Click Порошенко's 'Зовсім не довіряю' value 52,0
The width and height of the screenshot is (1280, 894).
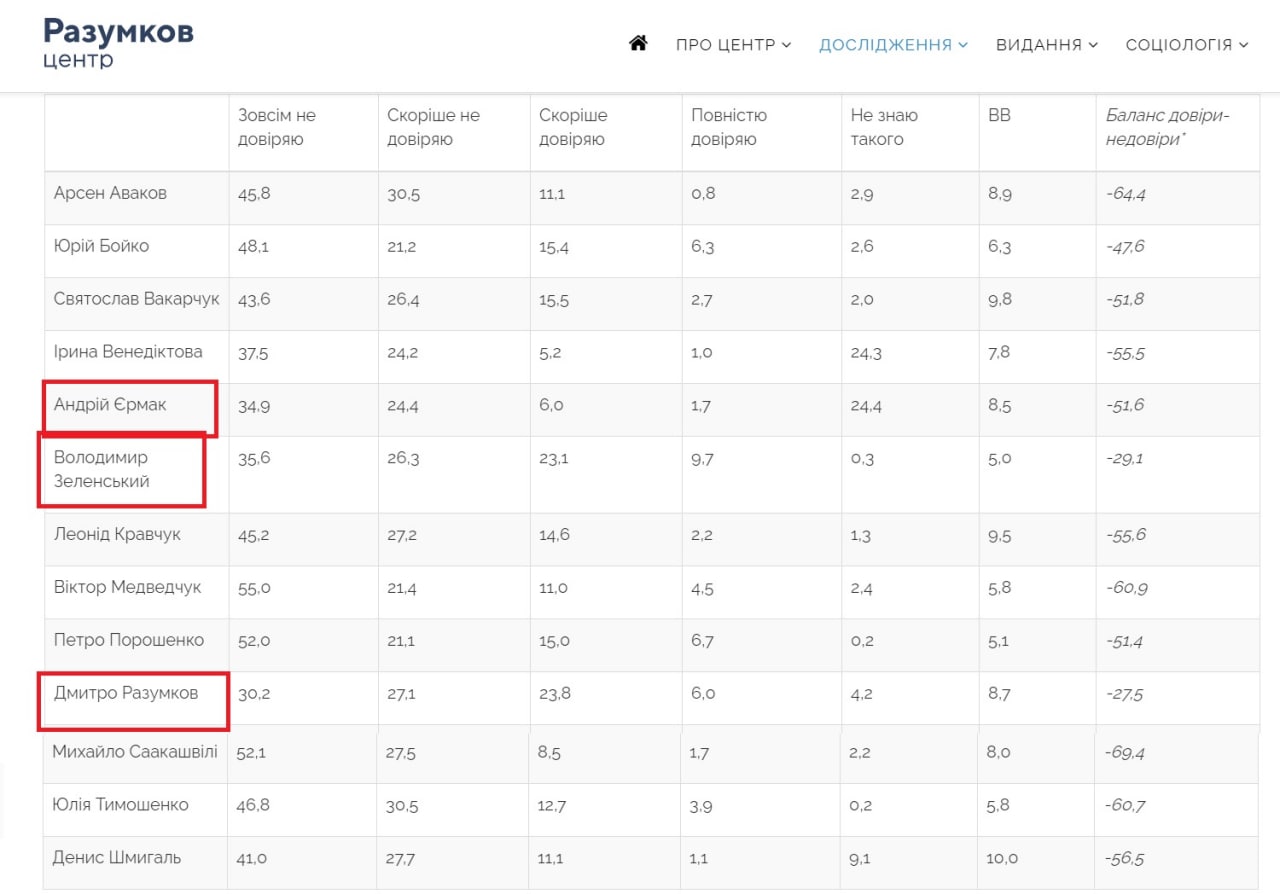tap(254, 641)
